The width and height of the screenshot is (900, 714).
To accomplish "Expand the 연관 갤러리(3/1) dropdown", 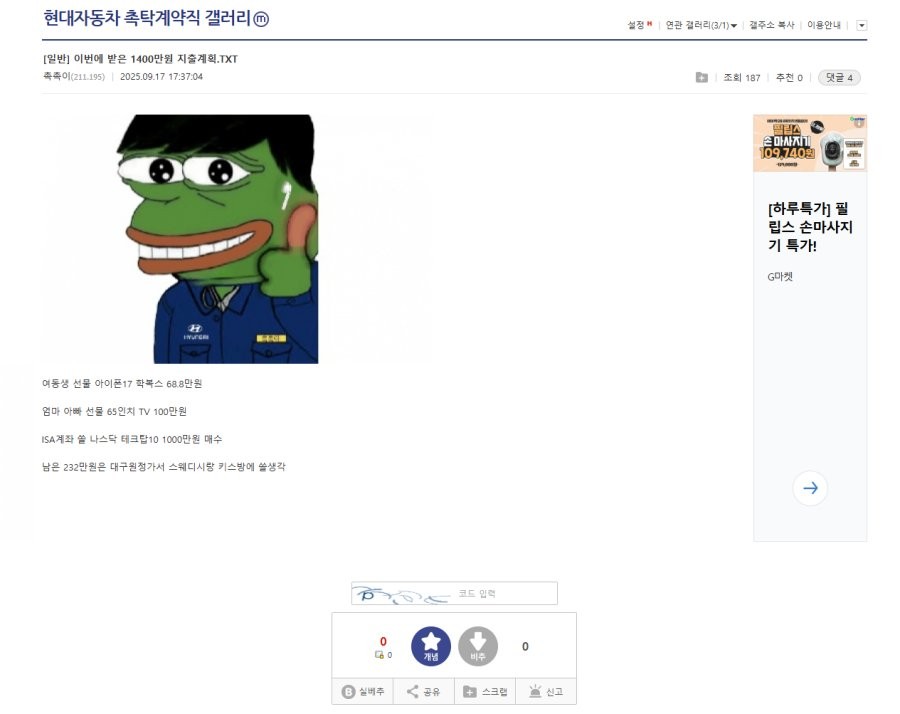I will coord(701,25).
